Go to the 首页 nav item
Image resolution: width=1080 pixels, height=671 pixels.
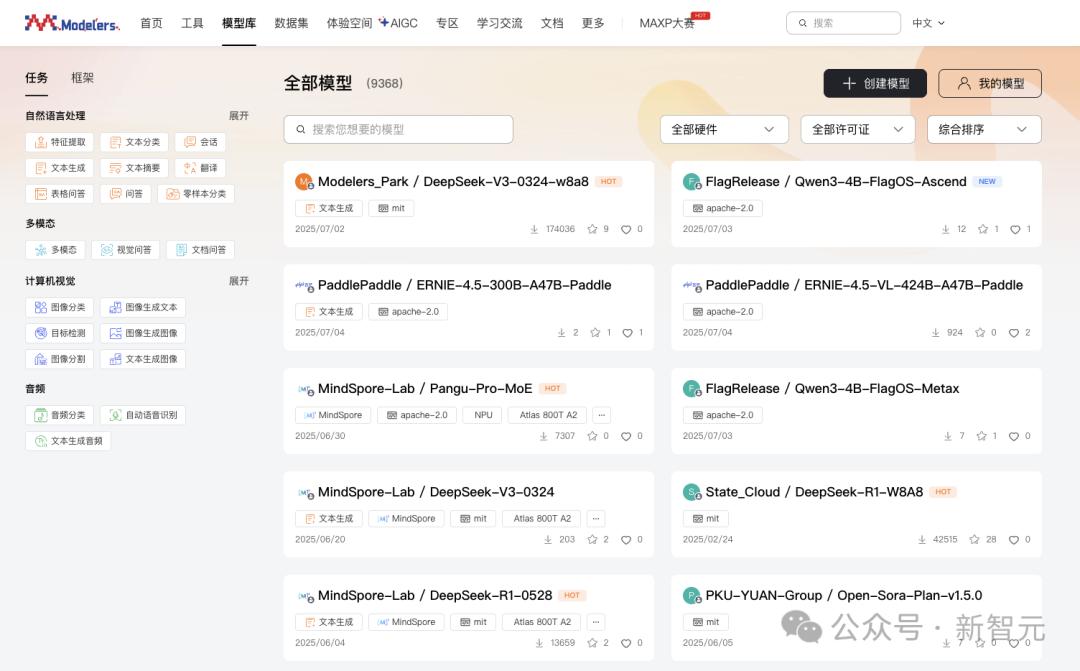tap(151, 23)
